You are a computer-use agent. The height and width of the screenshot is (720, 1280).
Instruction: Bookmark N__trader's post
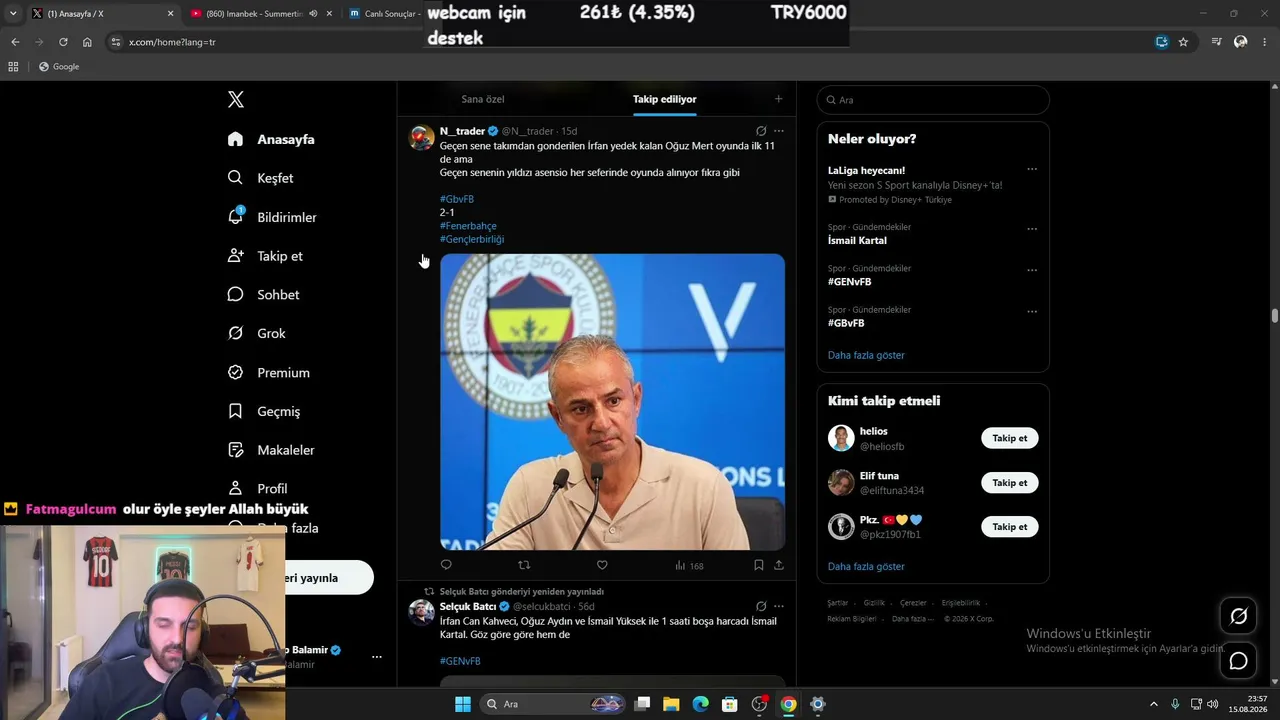(759, 565)
